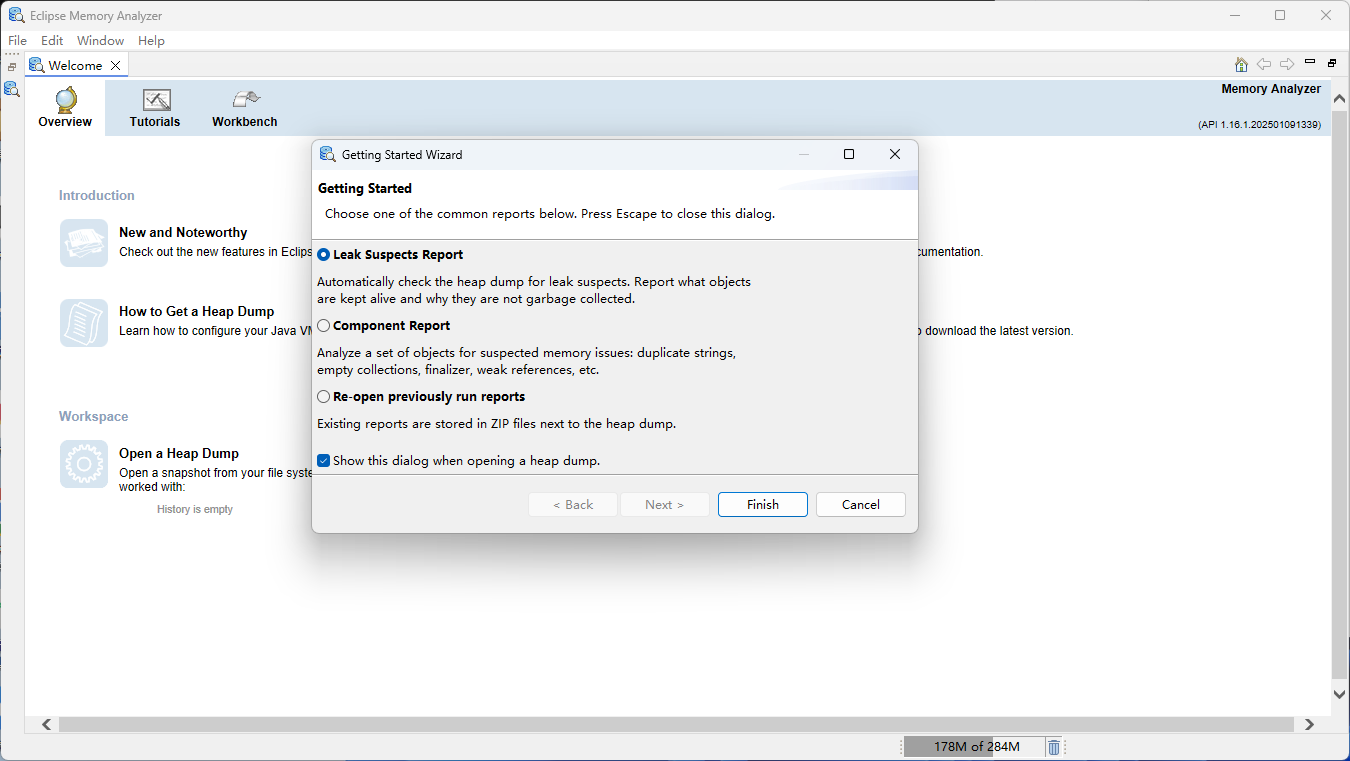The image size is (1350, 761).
Task: Click the heap dump icon in left sidebar
Action: pos(12,89)
